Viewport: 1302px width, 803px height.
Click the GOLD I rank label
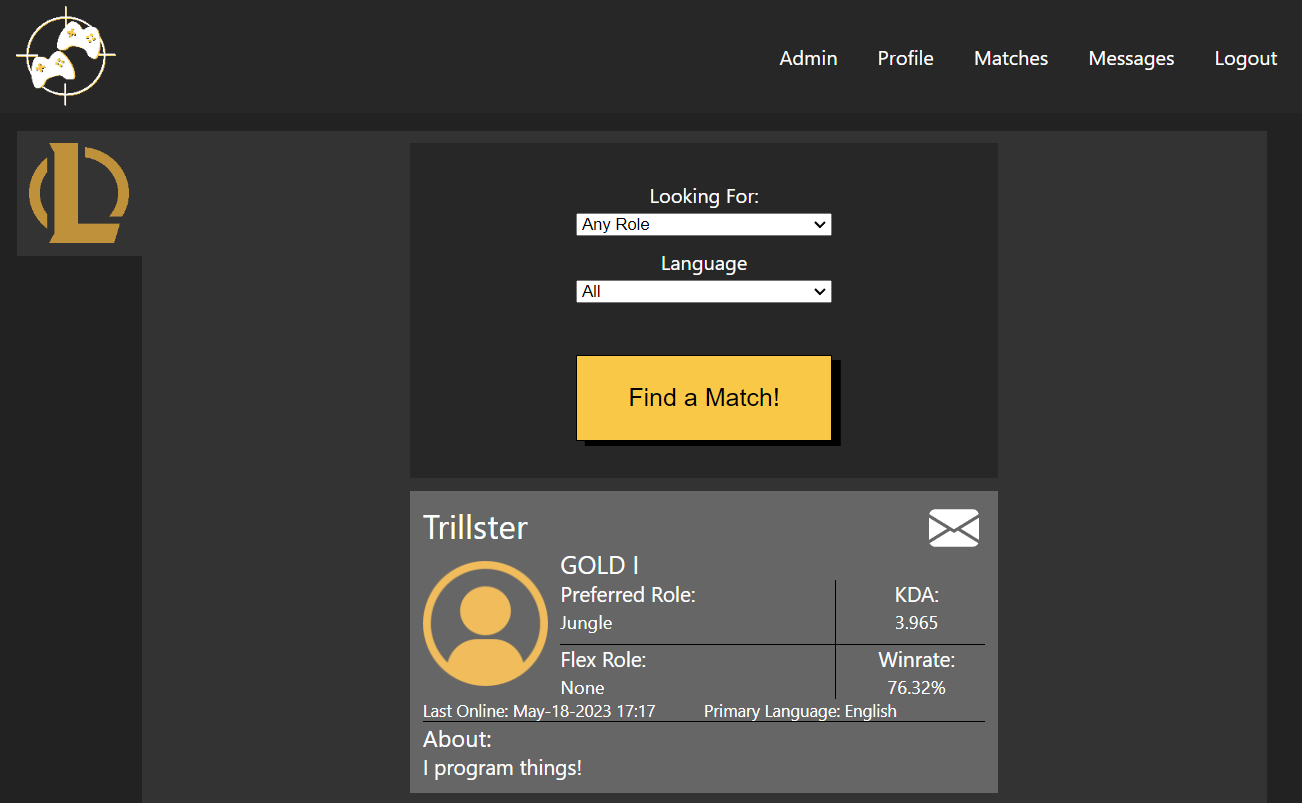599,566
